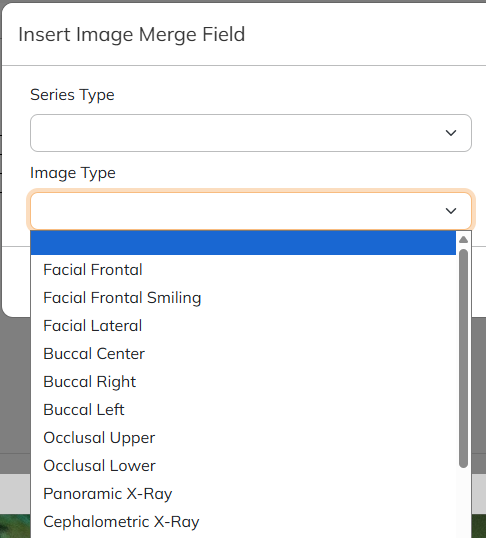The image size is (486, 538).
Task: Pick Facial Lateral image type
Action: coord(243,326)
